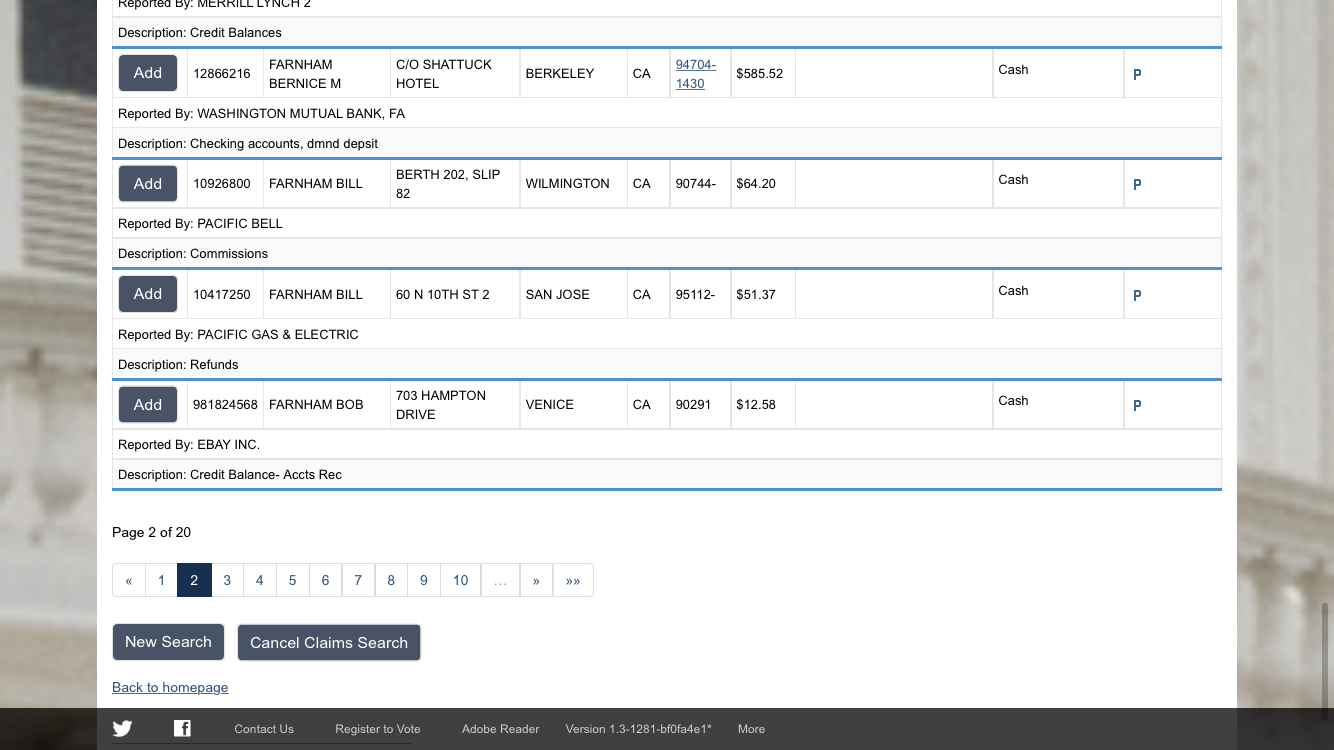Open Register to Vote footer link
This screenshot has width=1334, height=750.
(378, 729)
